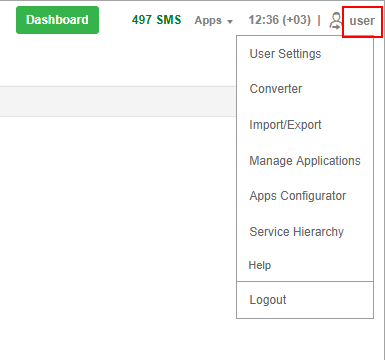
Task: Click the pipe separator beside the time
Action: (x=319, y=20)
